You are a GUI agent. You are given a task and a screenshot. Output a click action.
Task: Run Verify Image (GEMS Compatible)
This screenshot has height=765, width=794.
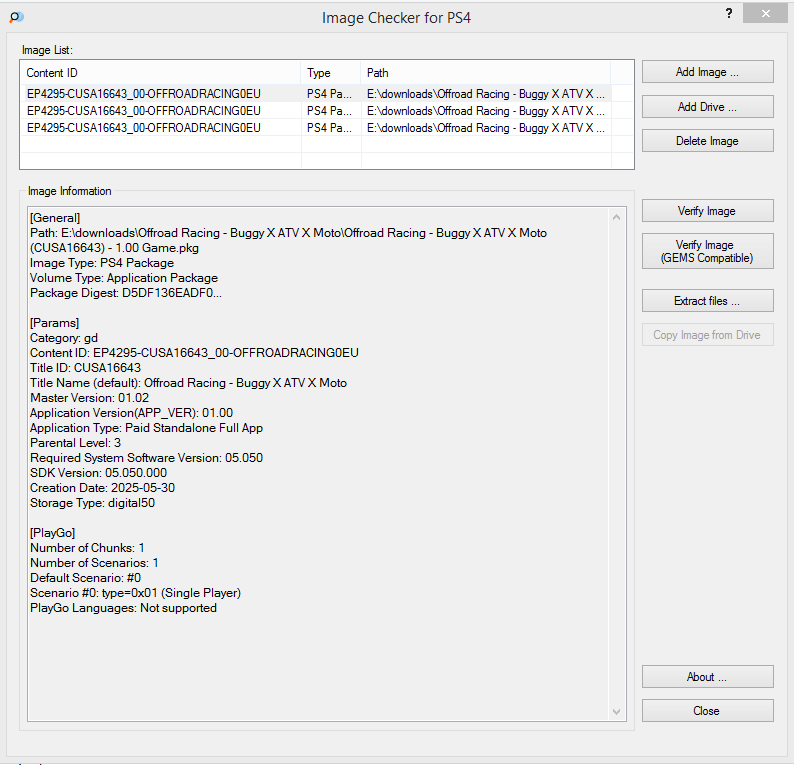(707, 251)
